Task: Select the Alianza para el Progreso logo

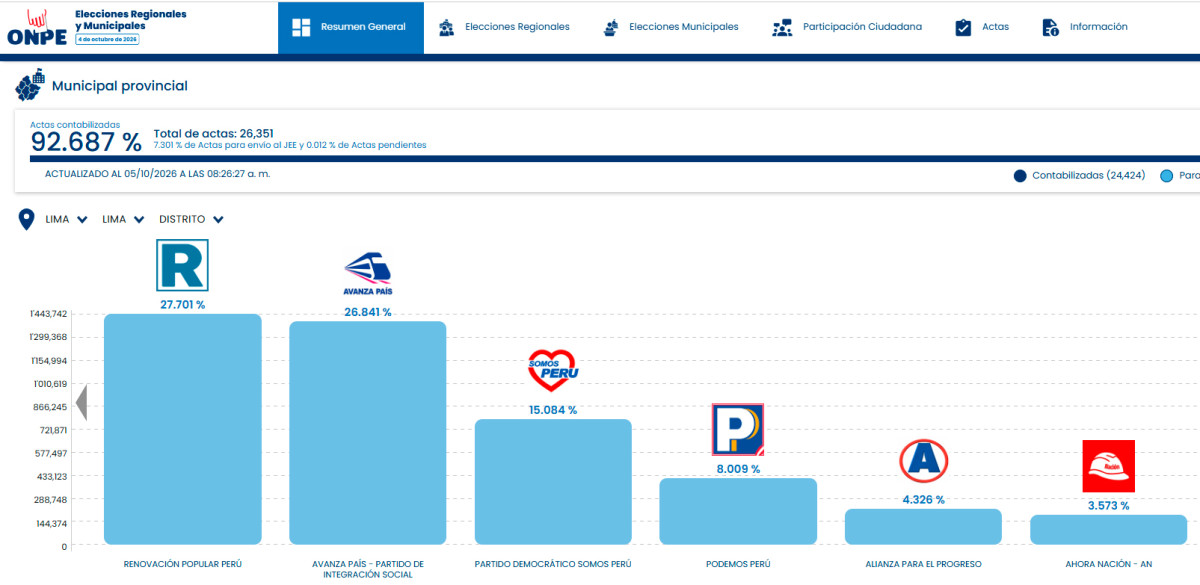Action: click(x=923, y=461)
